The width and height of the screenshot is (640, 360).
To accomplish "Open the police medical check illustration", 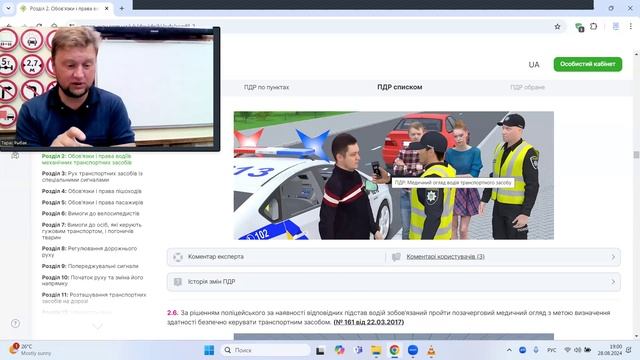I will point(393,176).
